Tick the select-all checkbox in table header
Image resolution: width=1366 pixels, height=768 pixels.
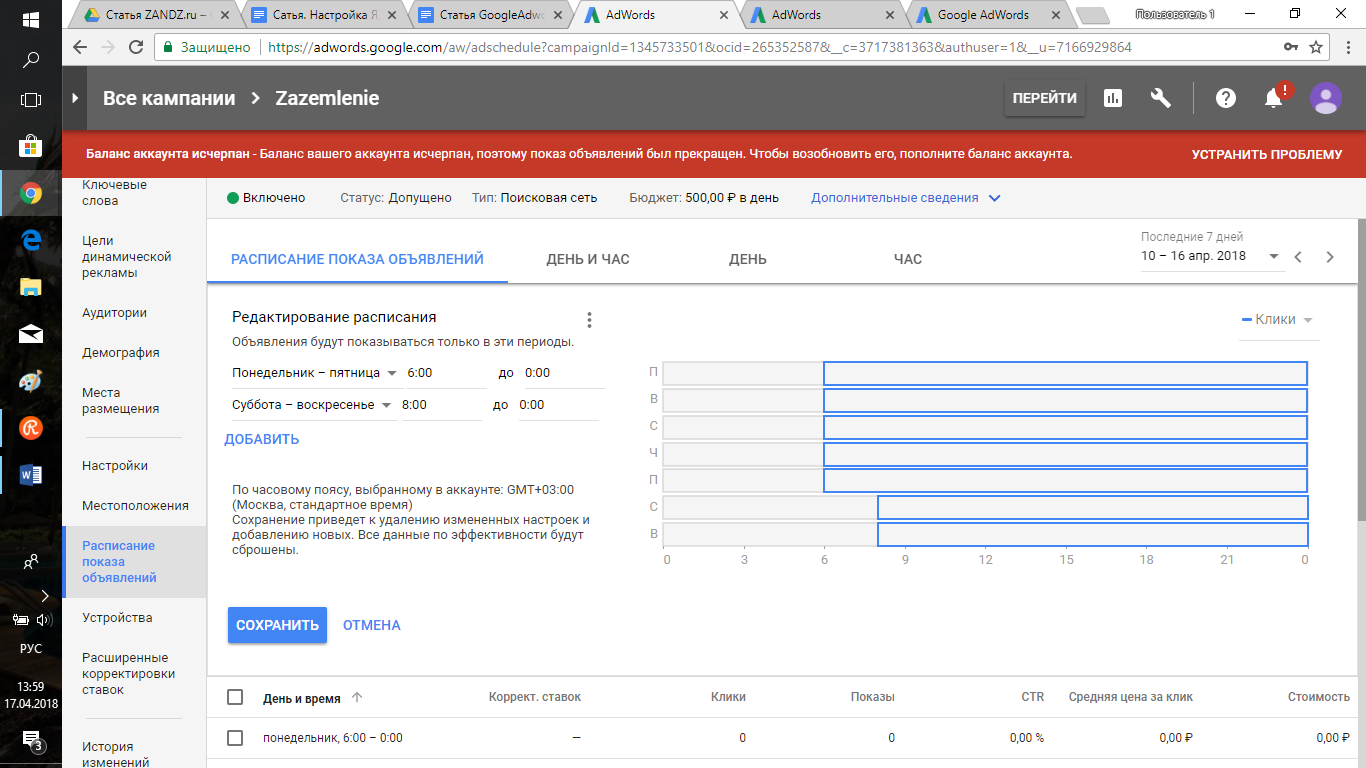pyautogui.click(x=235, y=697)
